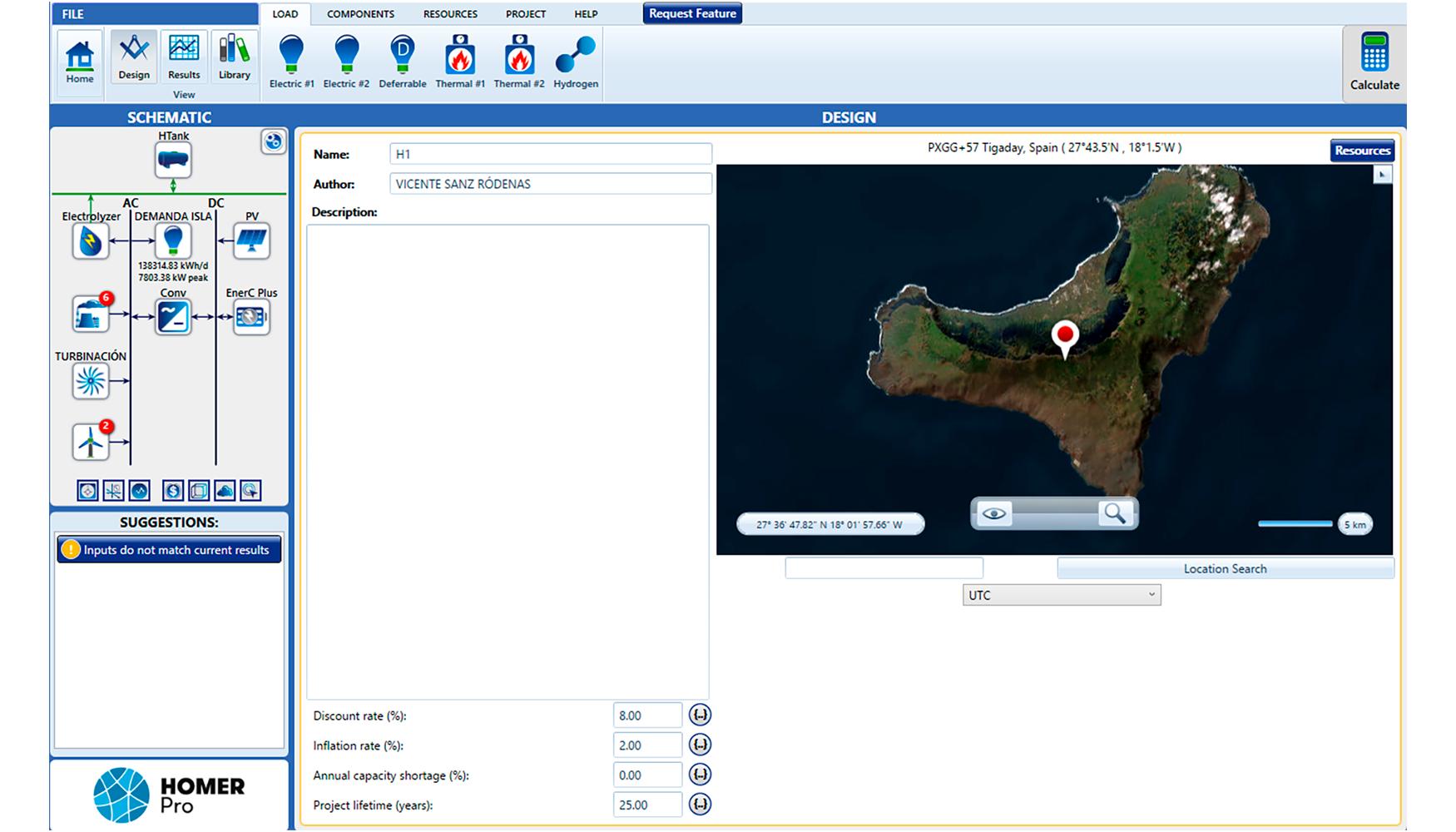Toggle map view with eye icon
The width and height of the screenshot is (1456, 832).
993,513
